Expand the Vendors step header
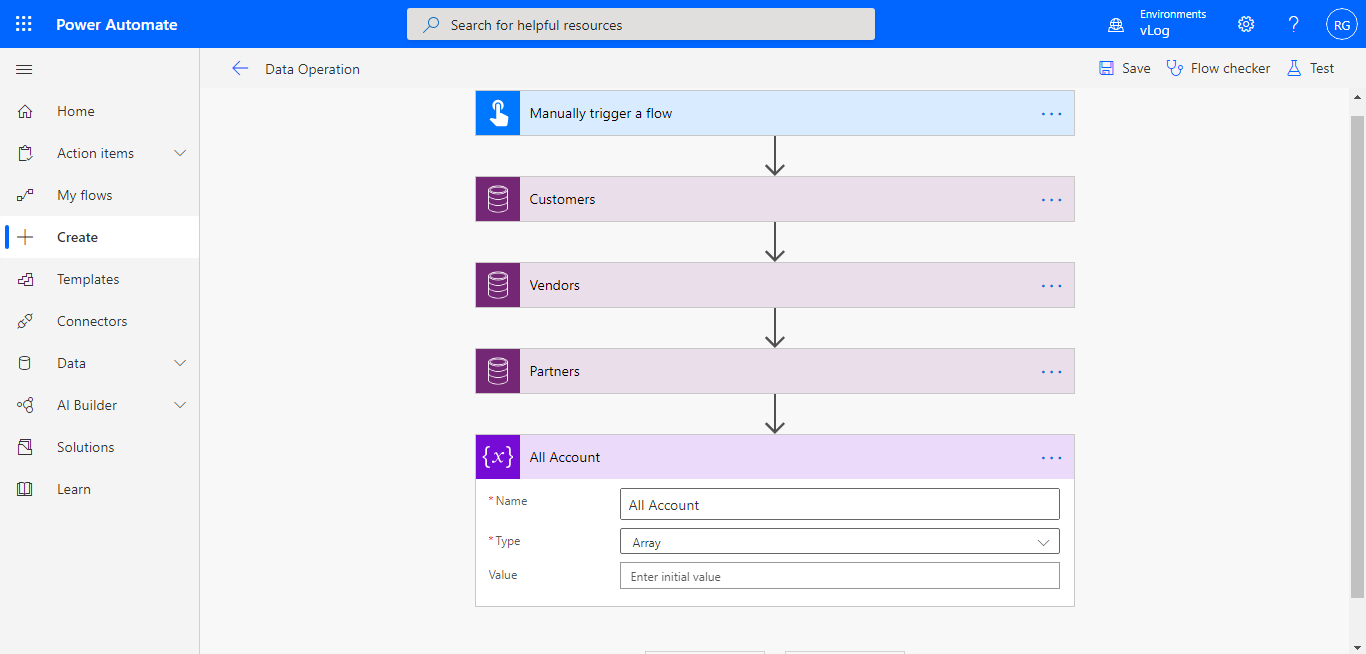Viewport: 1366px width, 654px height. click(775, 285)
